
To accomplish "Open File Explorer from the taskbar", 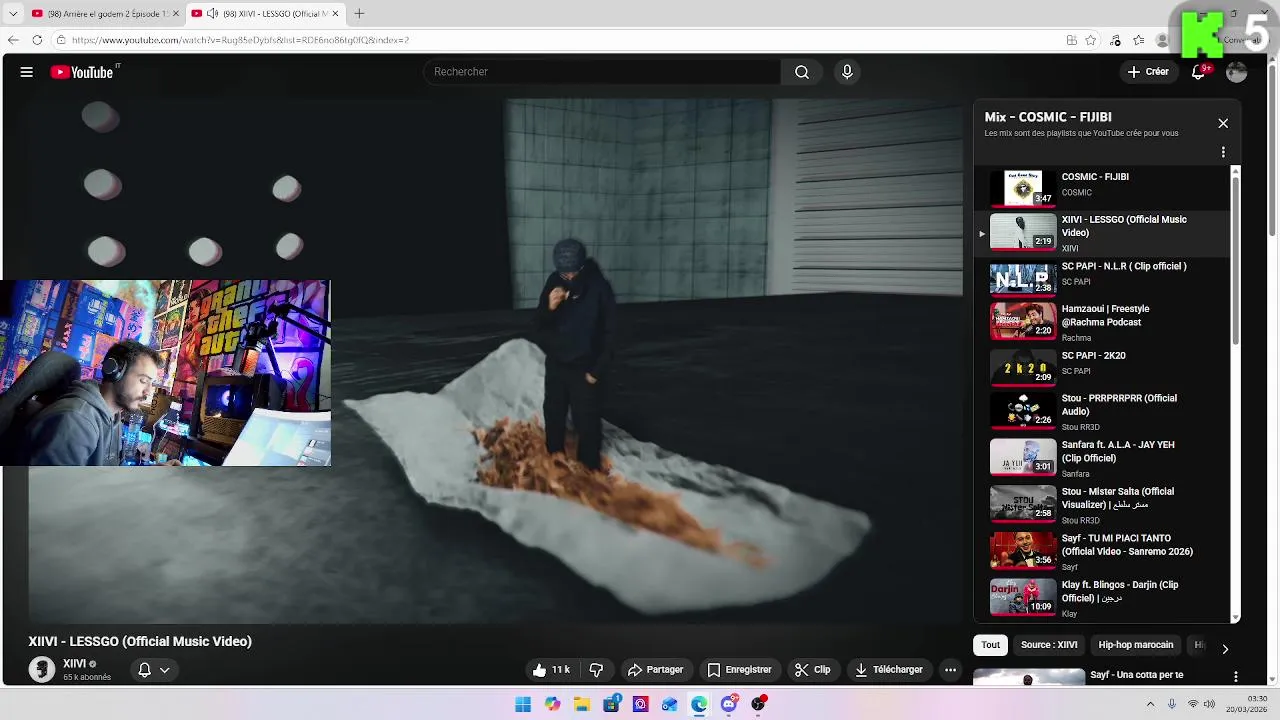I will [x=582, y=705].
